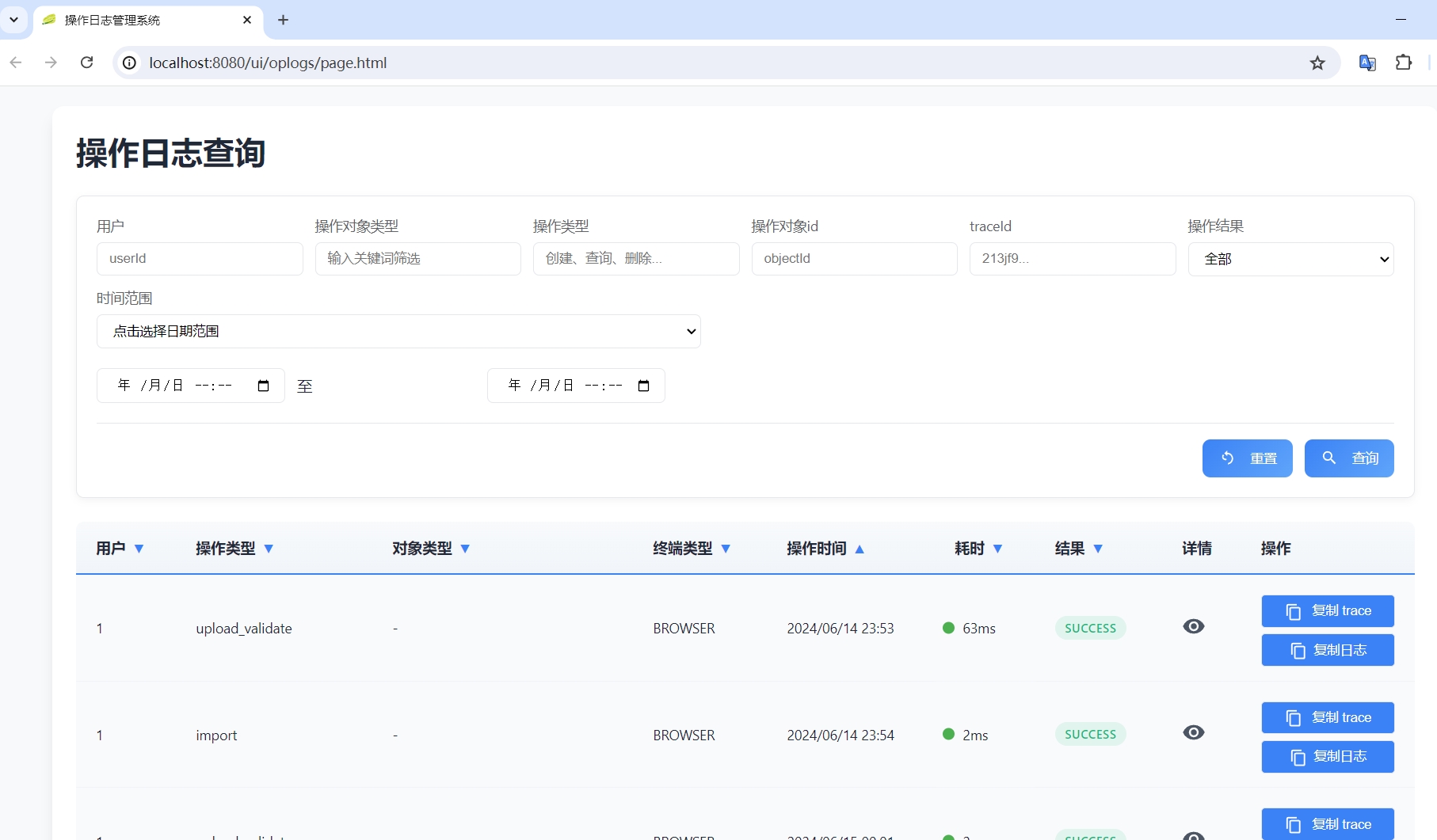Sort by 用户 column arrow

pos(139,549)
